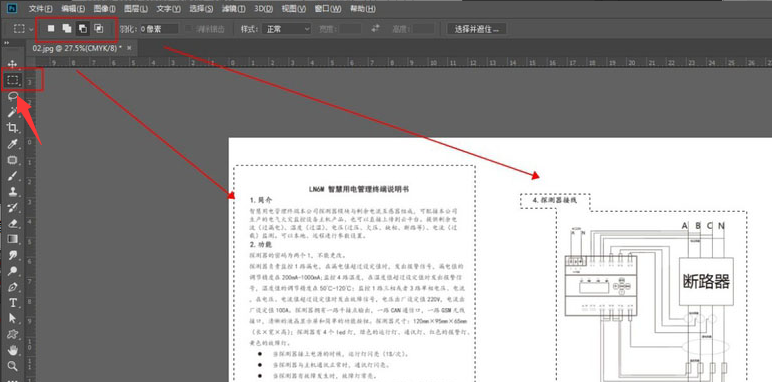The height and width of the screenshot is (382, 772).
Task: Click the heading 2. 功能
Action: 261,245
